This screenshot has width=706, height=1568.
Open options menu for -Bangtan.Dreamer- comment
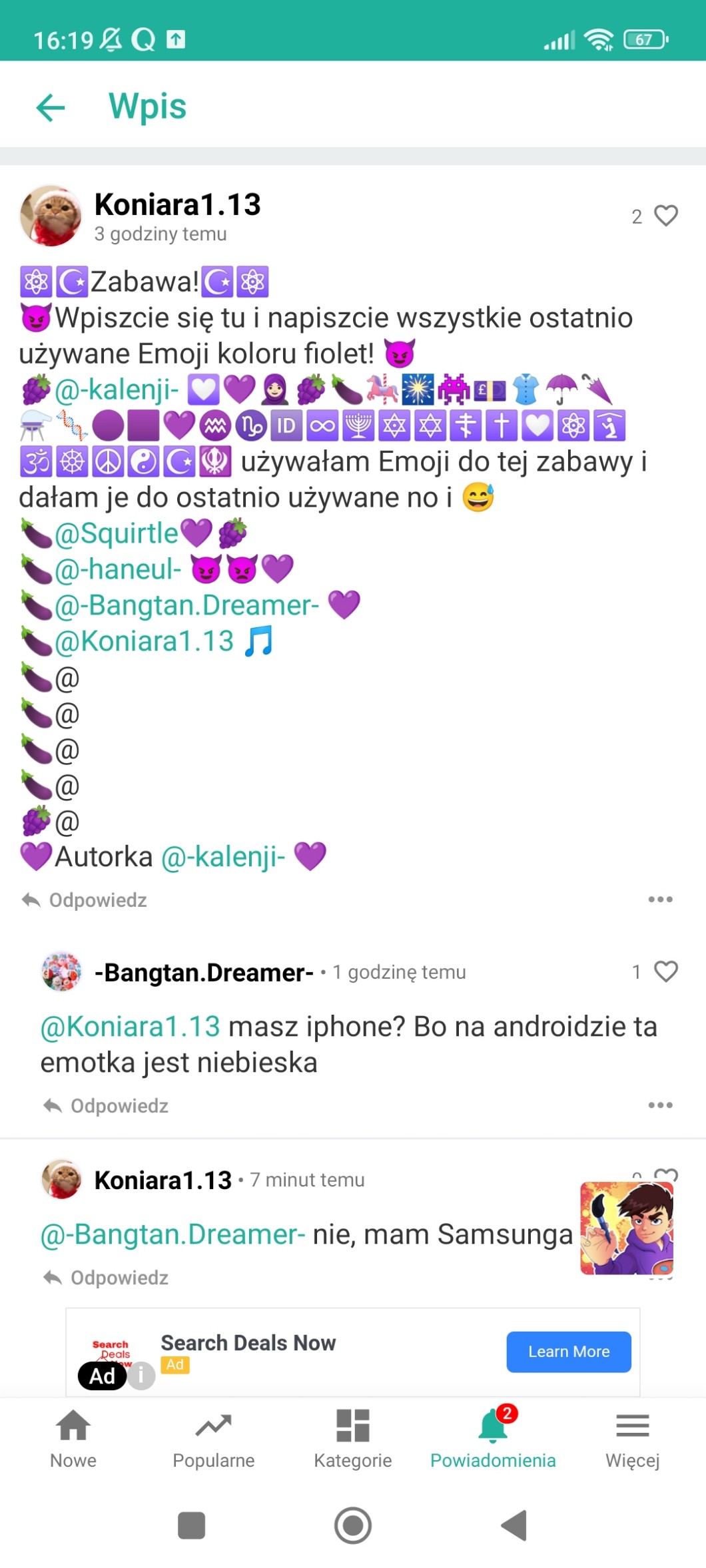(660, 1105)
